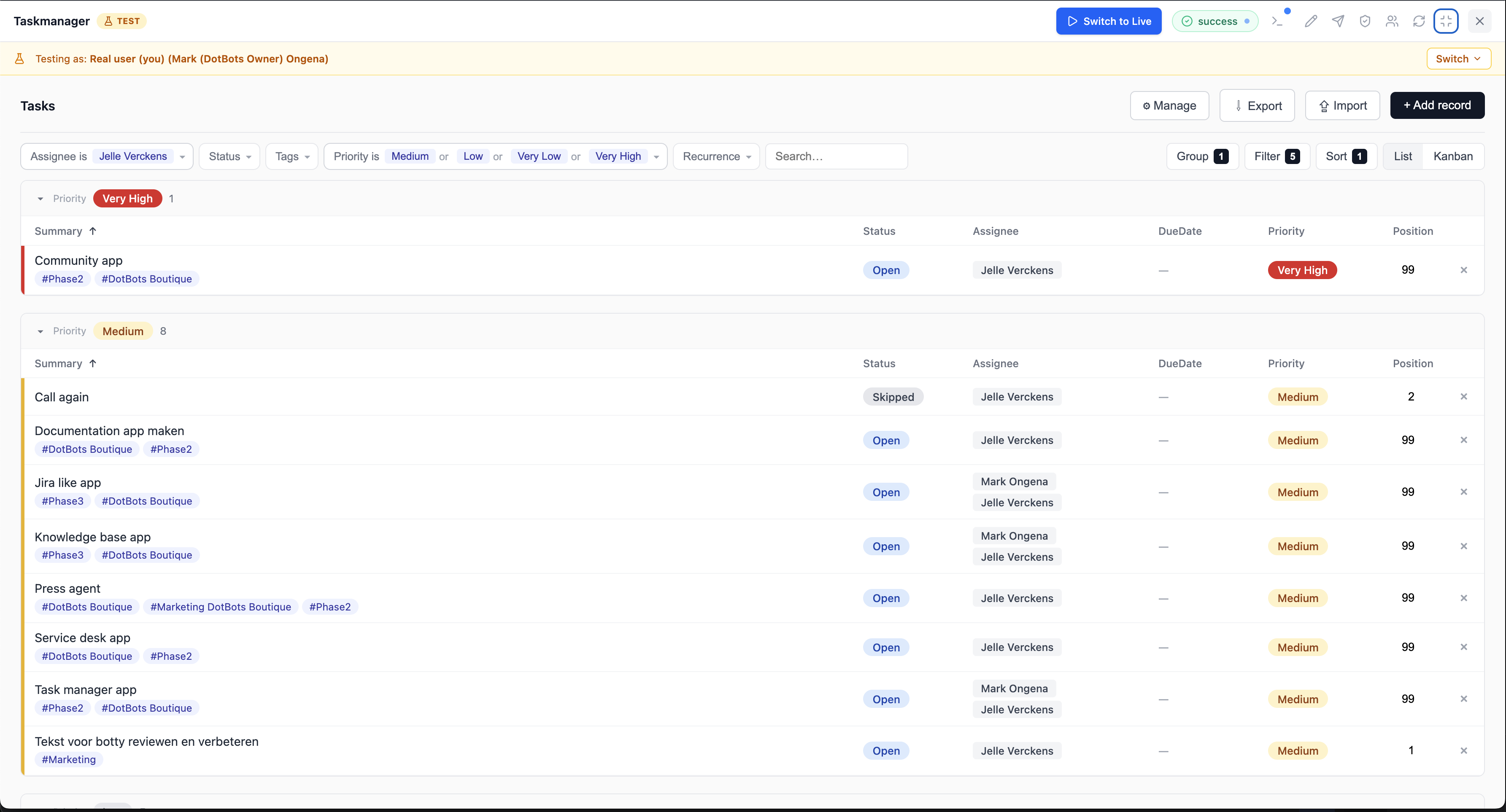Open the shield permissions icon
The image size is (1506, 812).
tap(1365, 21)
